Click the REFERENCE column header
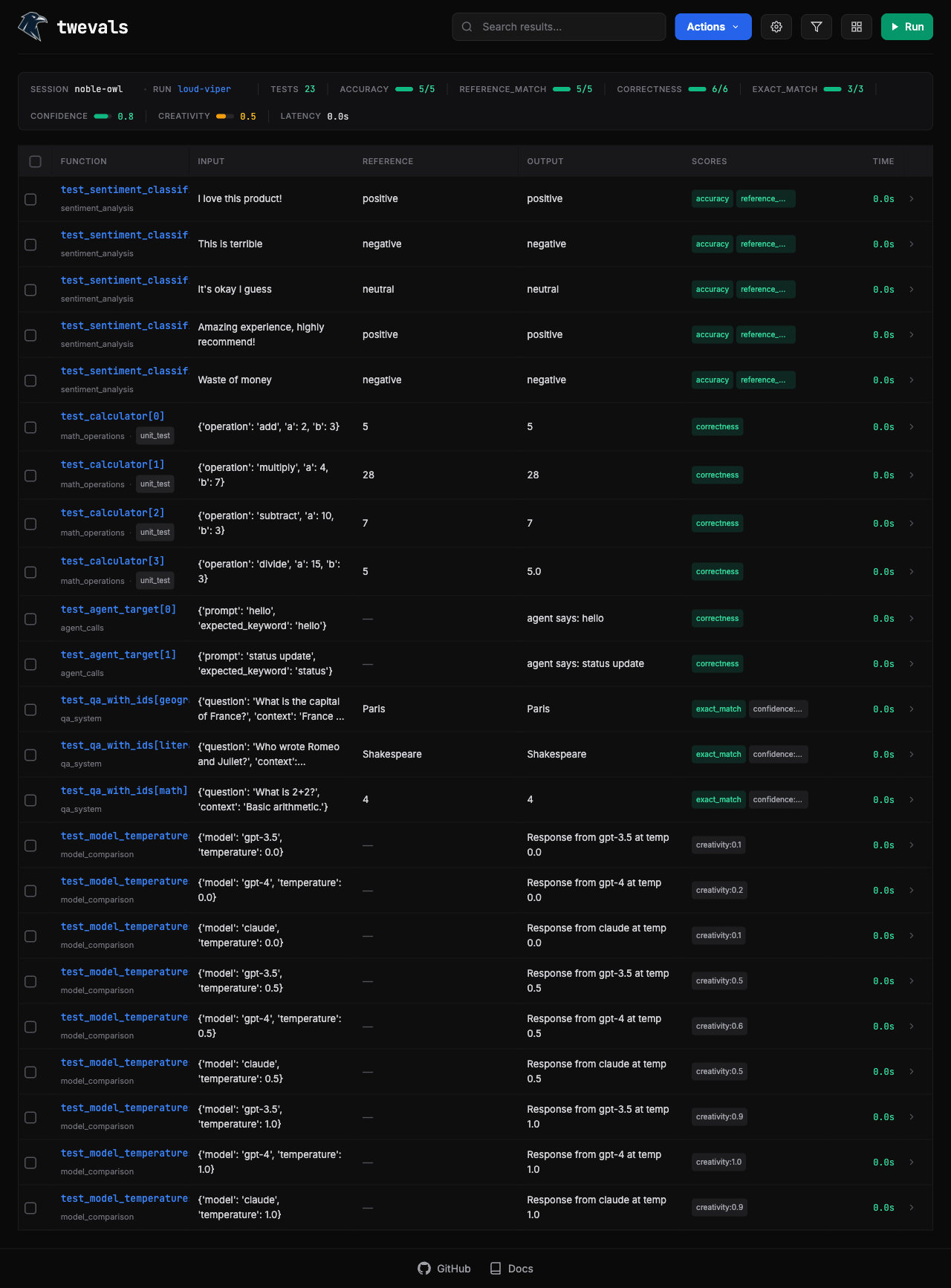This screenshot has width=951, height=1288. tap(388, 161)
